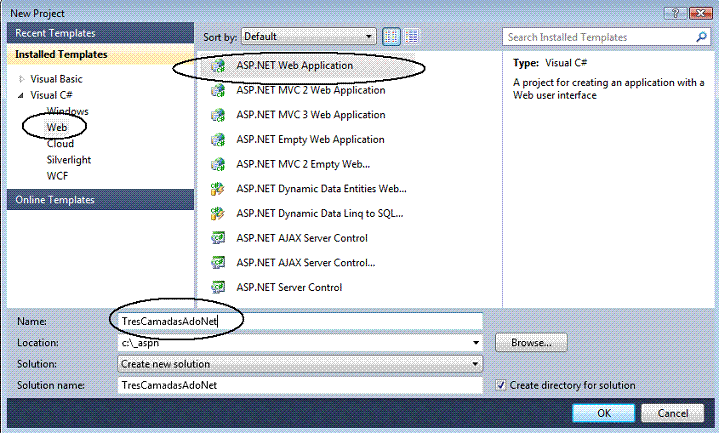
Task: Select the Web category under Visual C#
Action: click(x=57, y=128)
